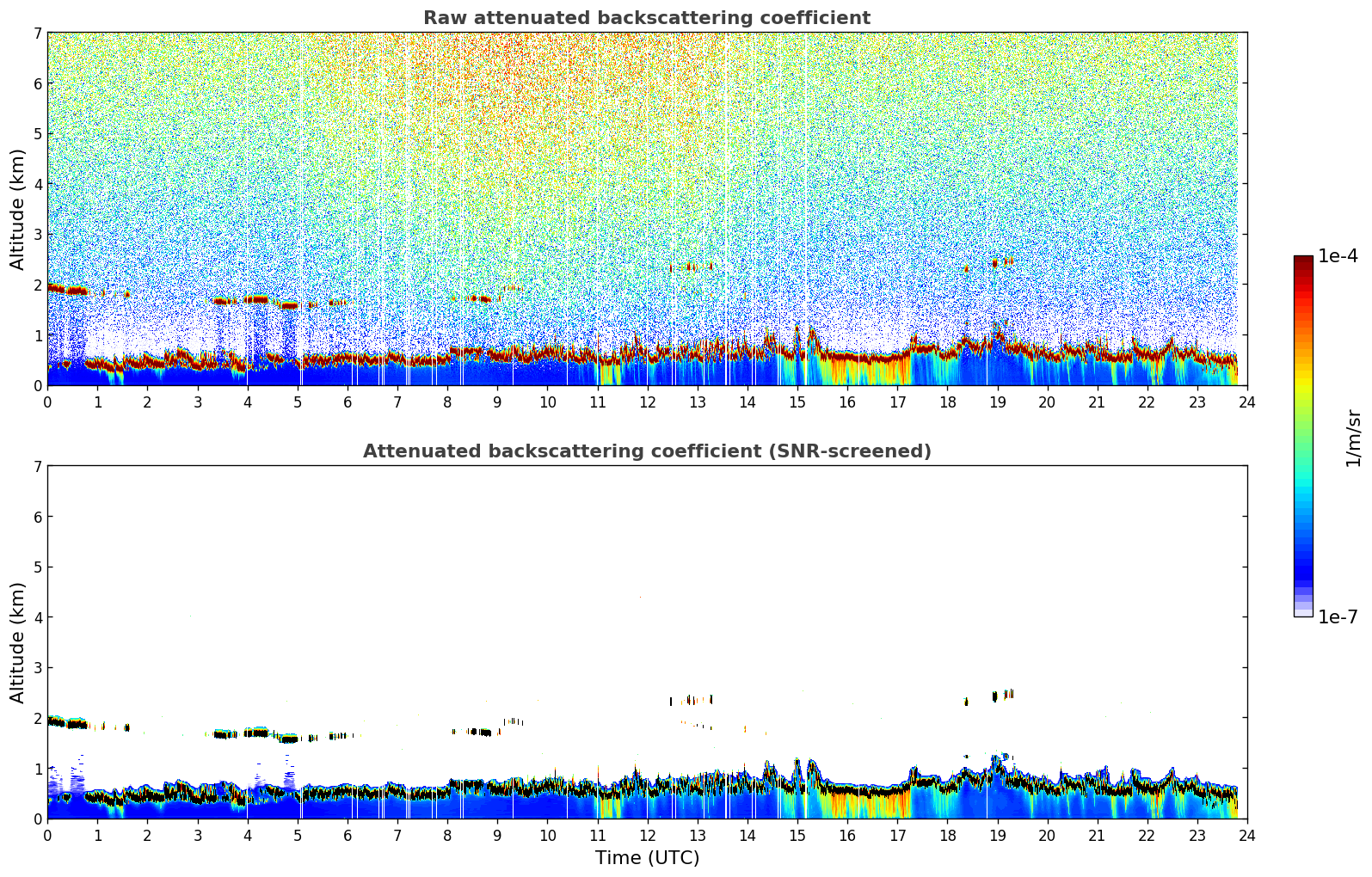Viewport: 1372px width, 877px height.
Task: Click time tick "9" under the raw plot
Action: [x=497, y=402]
